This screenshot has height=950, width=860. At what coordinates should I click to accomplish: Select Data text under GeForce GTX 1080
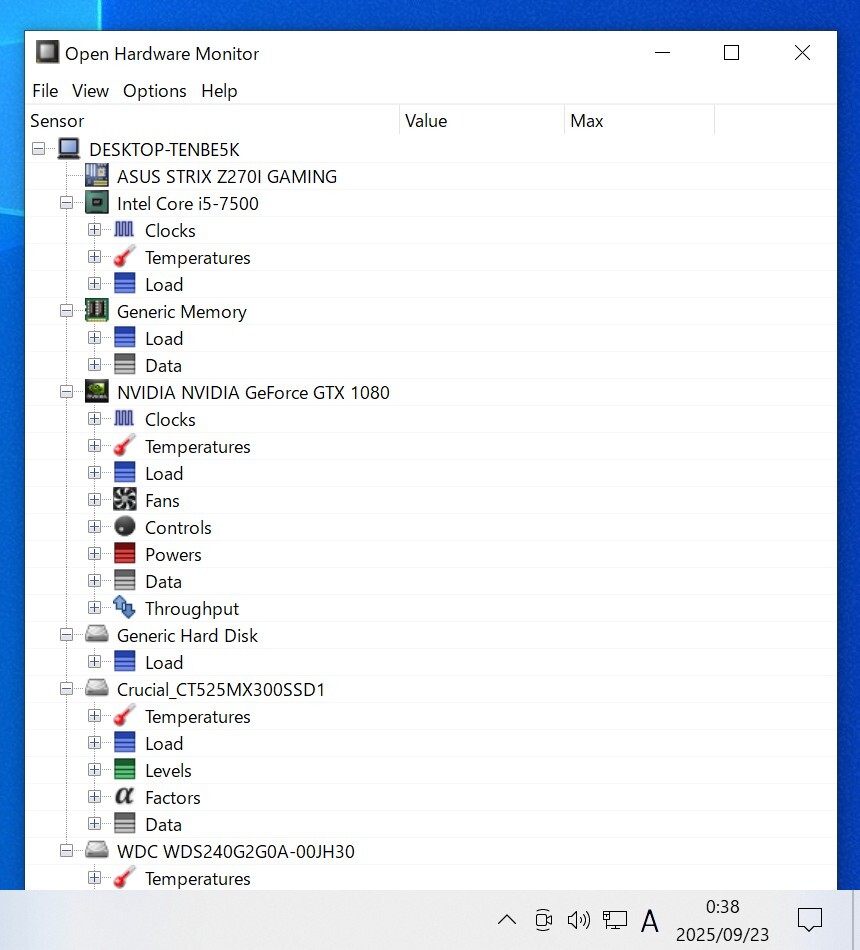pos(164,582)
